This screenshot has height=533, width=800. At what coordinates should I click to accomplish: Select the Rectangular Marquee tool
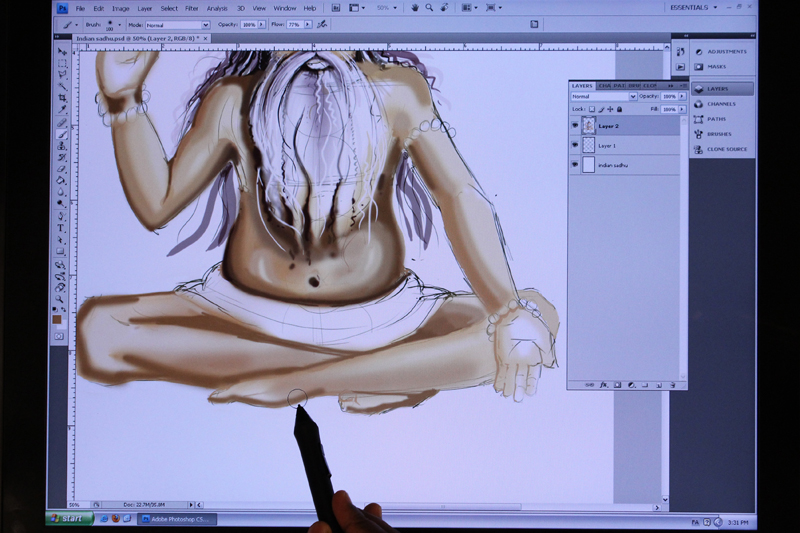(x=61, y=63)
